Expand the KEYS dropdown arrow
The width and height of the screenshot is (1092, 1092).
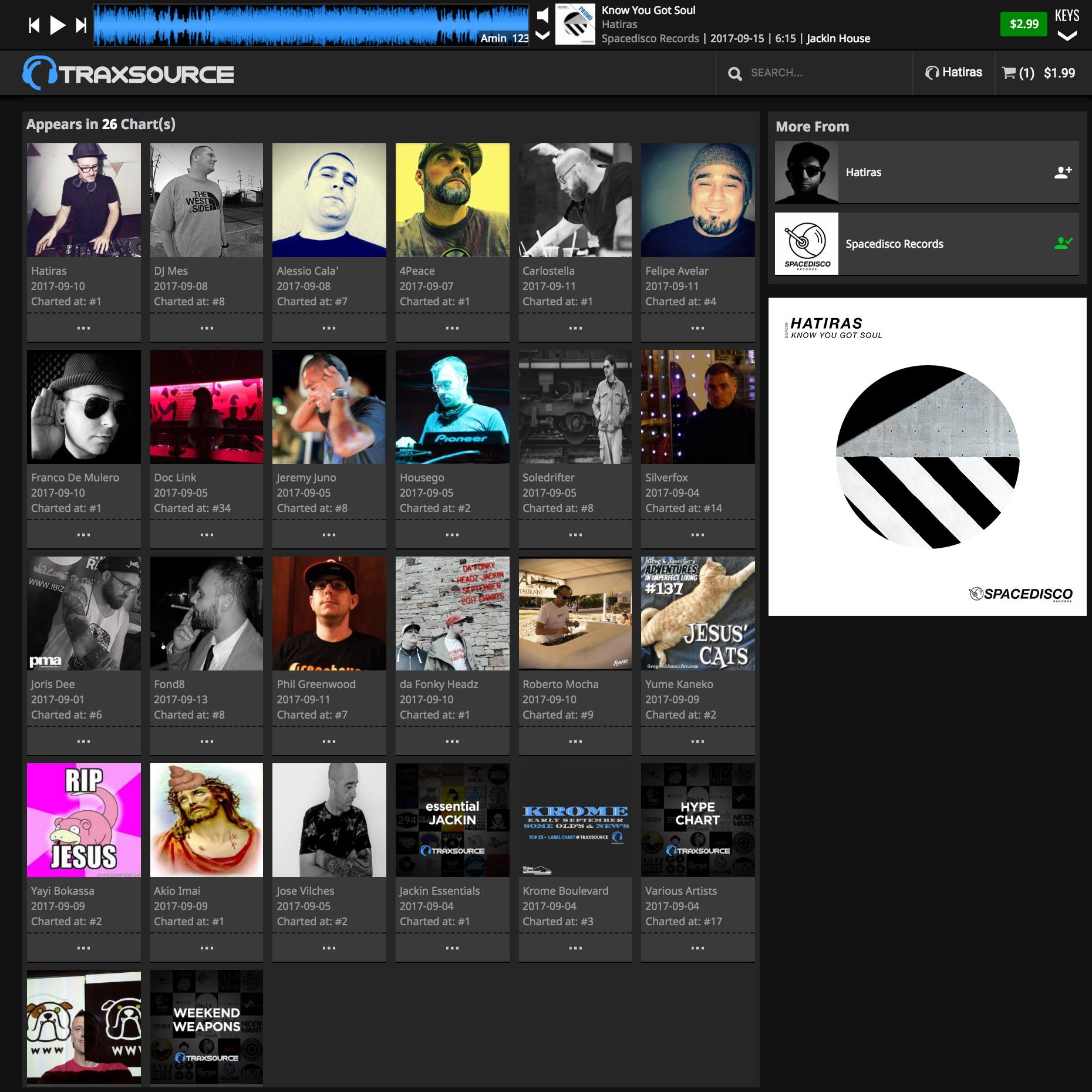tap(1067, 36)
